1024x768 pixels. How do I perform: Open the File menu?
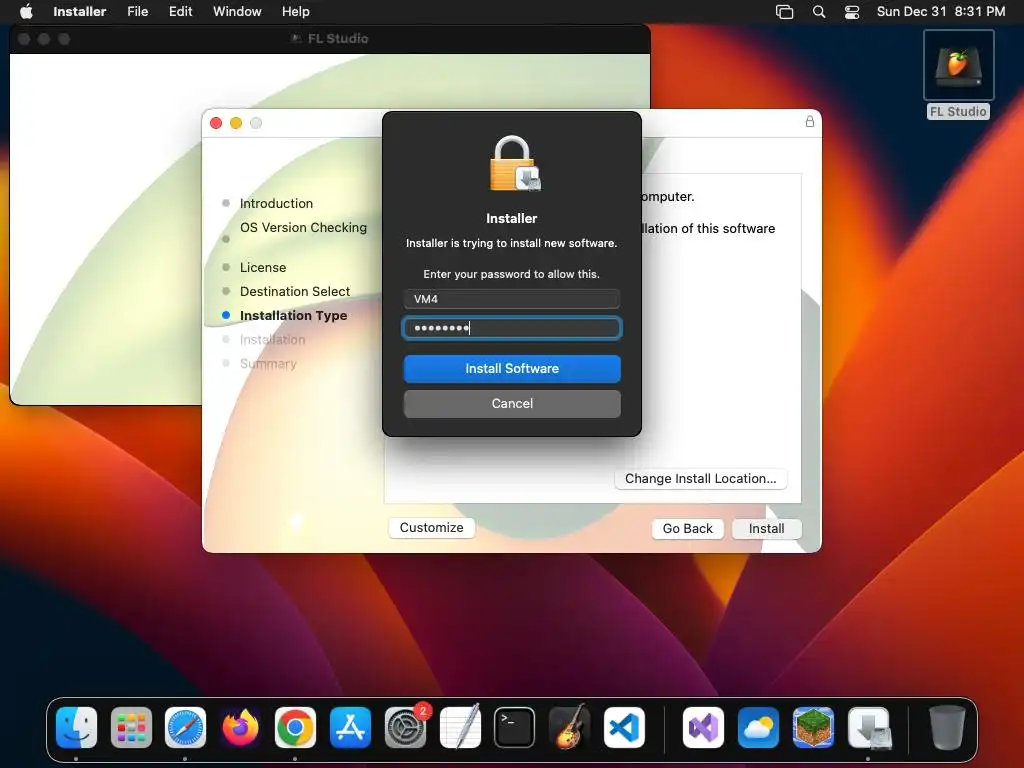coord(138,11)
